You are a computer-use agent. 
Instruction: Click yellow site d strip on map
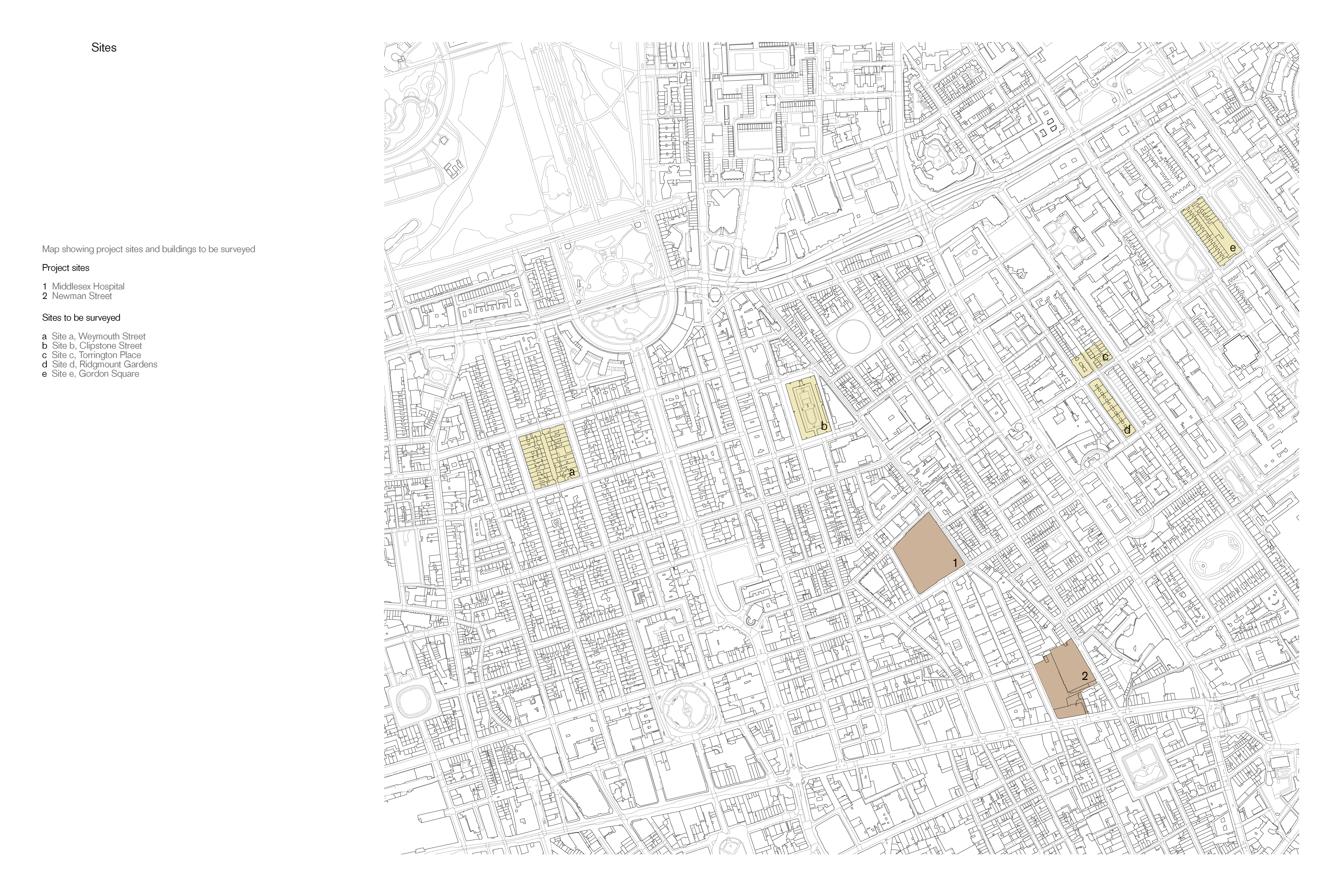[x=1112, y=409]
